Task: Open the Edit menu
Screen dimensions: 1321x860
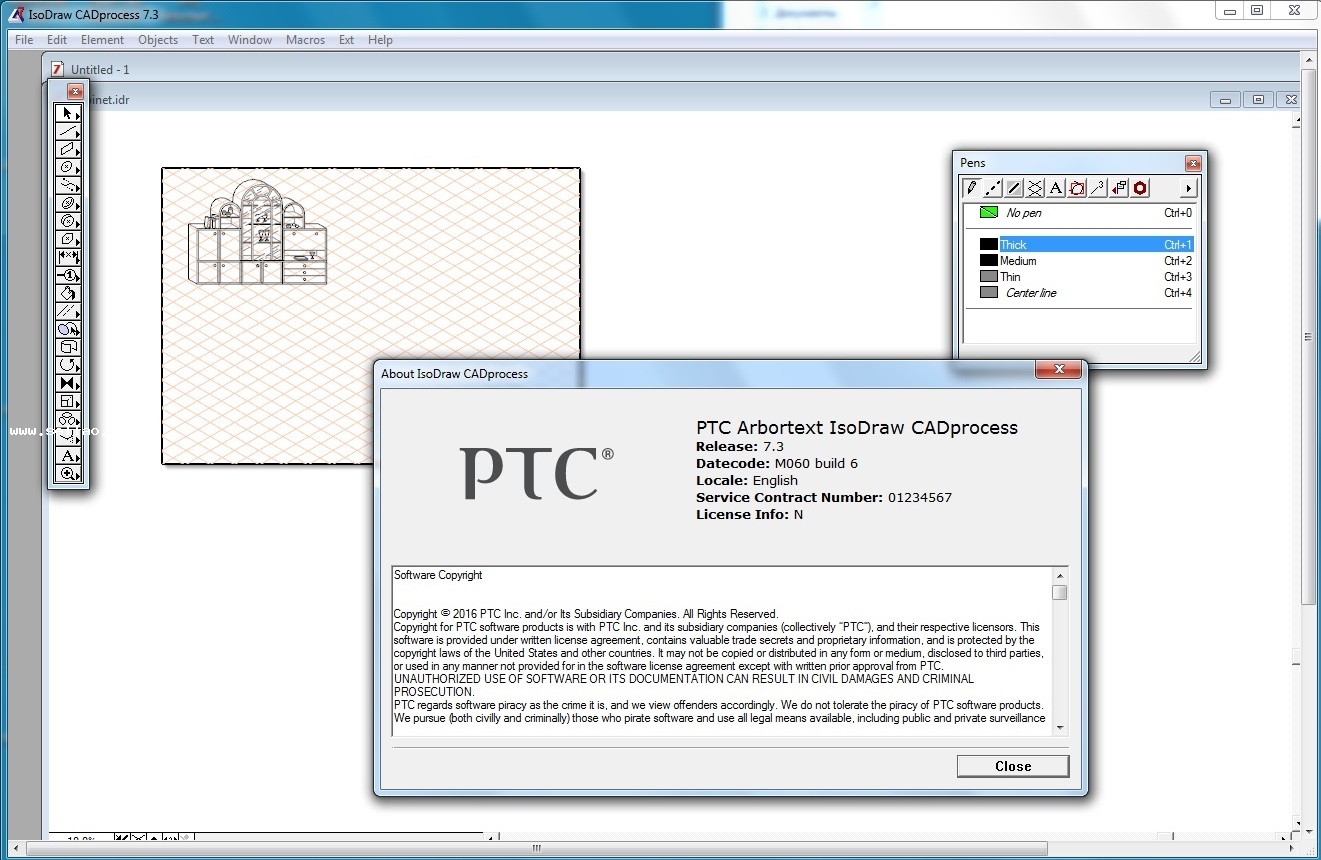Action: click(57, 40)
